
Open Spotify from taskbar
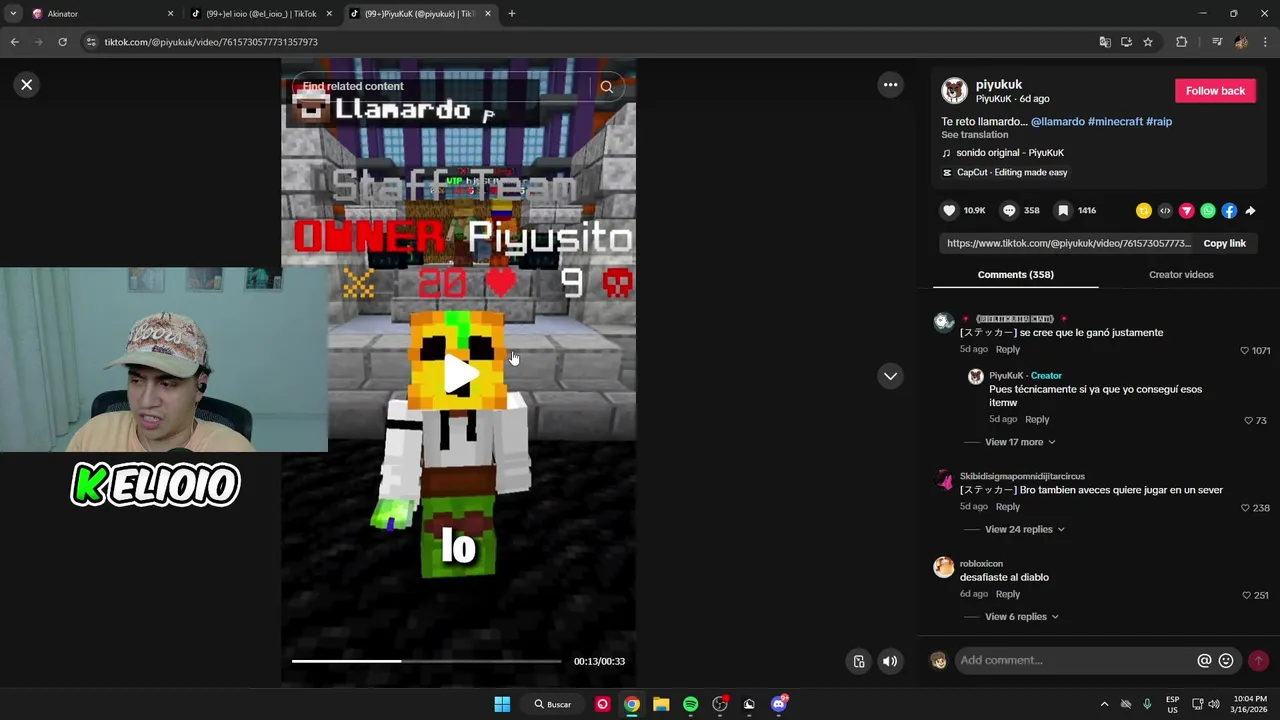[690, 704]
